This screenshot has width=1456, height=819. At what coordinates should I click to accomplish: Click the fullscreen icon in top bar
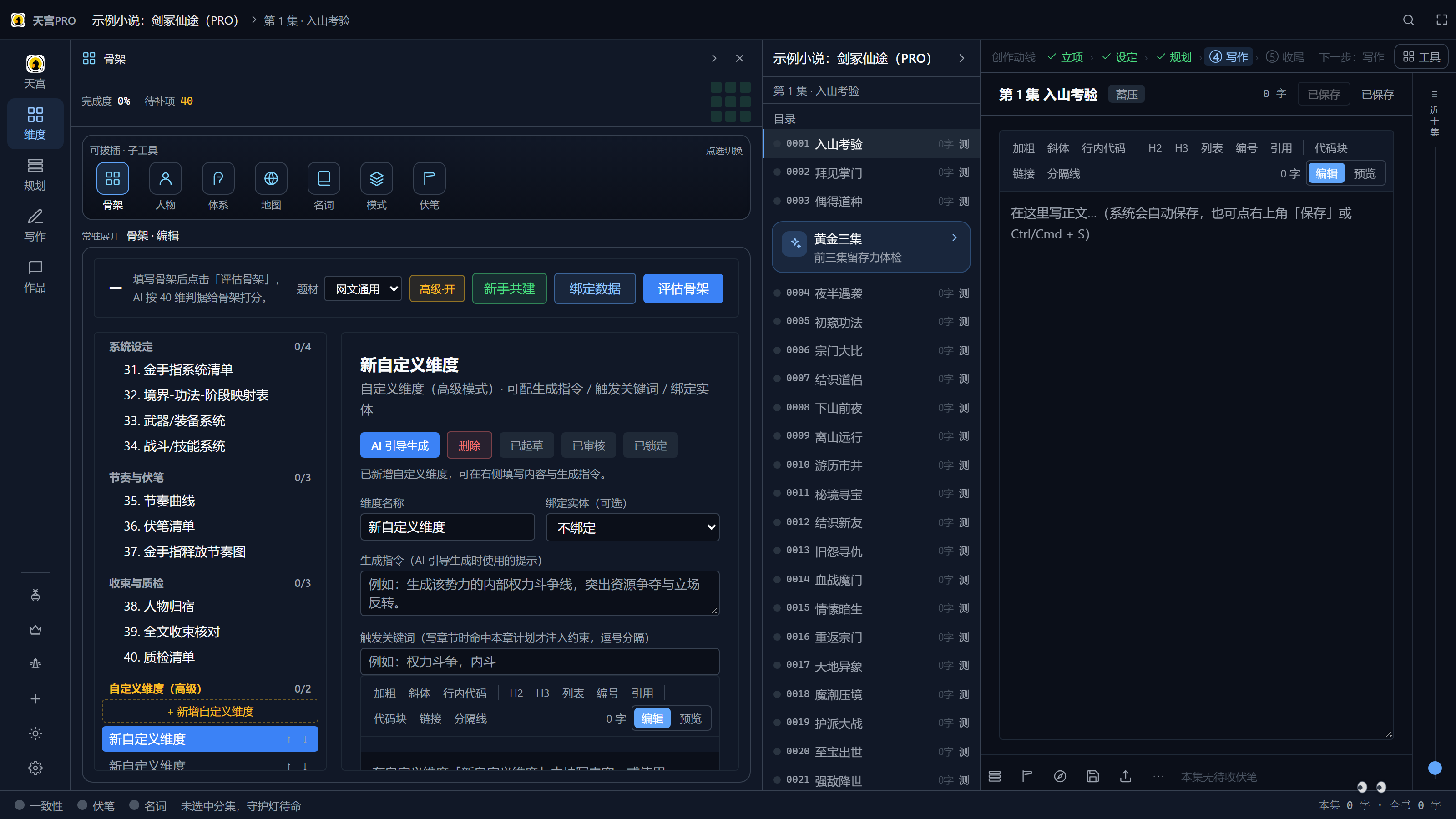click(x=1442, y=20)
